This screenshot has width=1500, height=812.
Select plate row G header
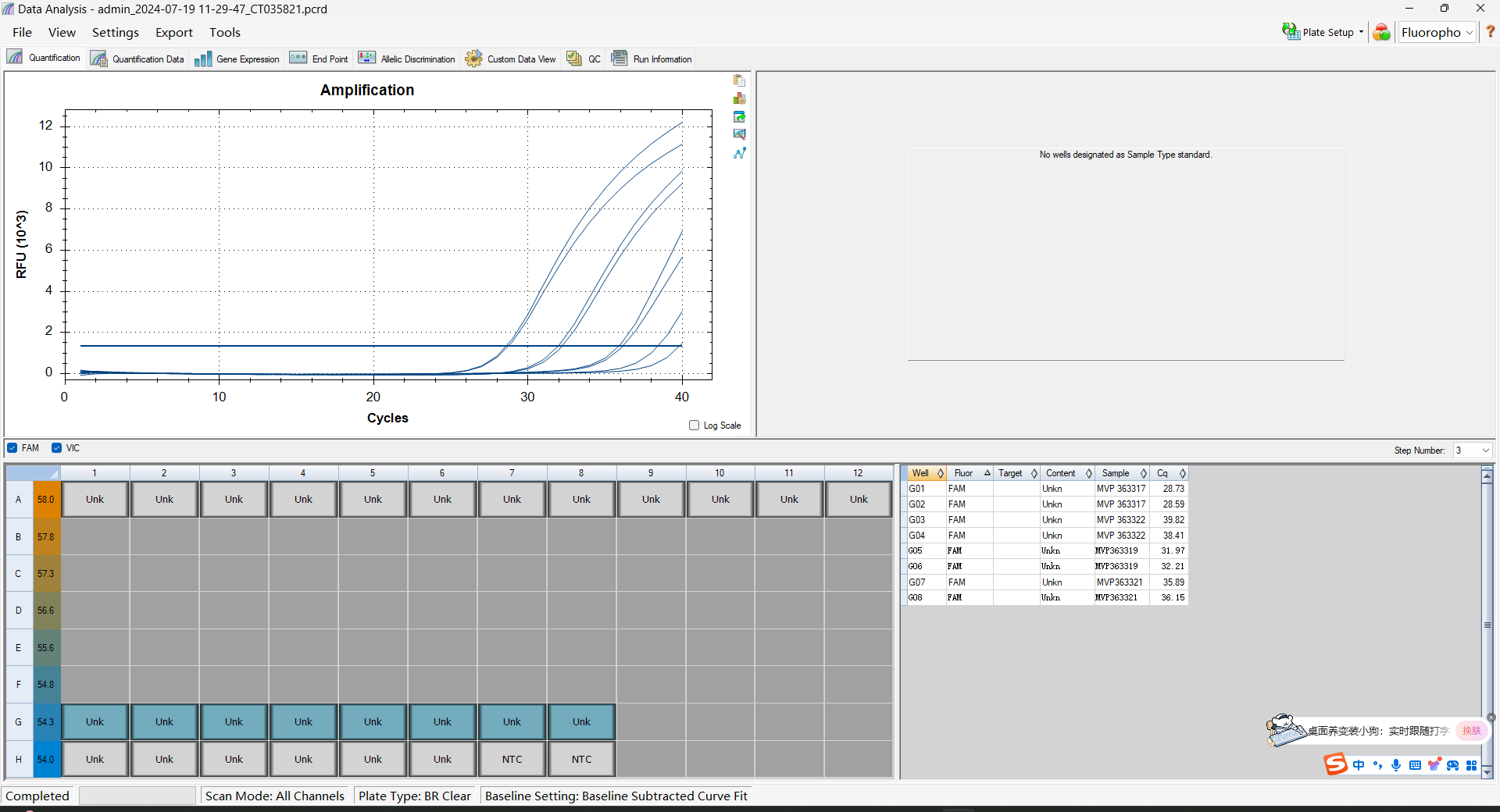coord(19,722)
